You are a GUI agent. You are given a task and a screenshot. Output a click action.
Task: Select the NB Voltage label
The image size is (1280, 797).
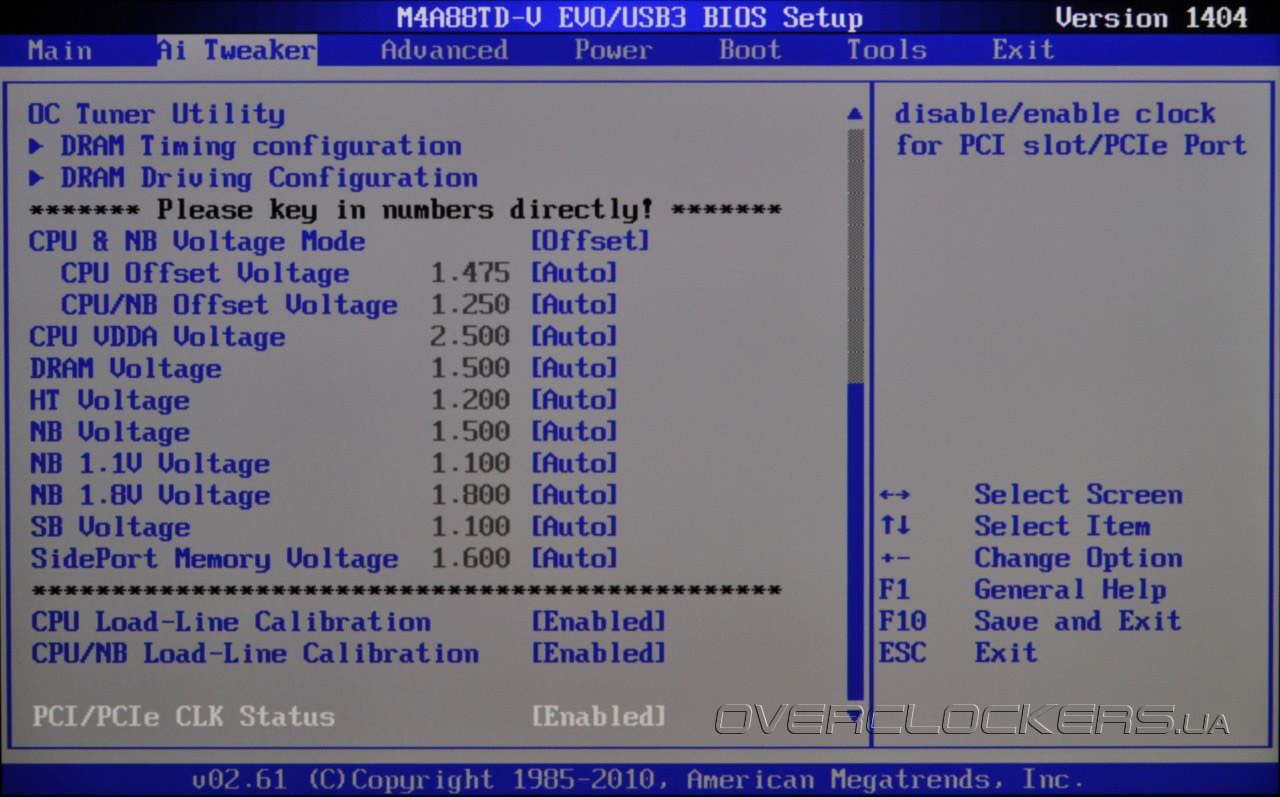(109, 432)
